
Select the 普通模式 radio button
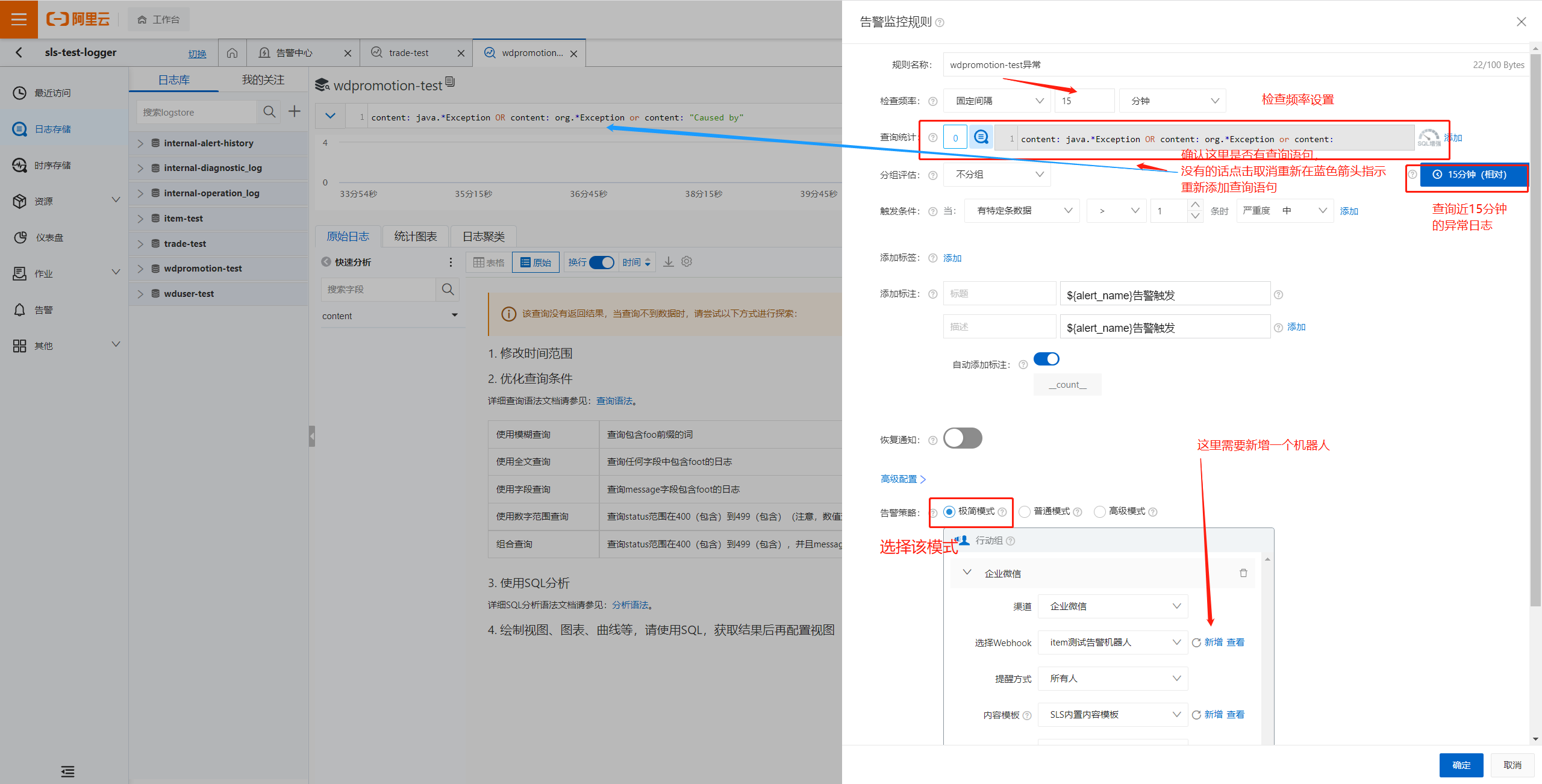click(1025, 512)
